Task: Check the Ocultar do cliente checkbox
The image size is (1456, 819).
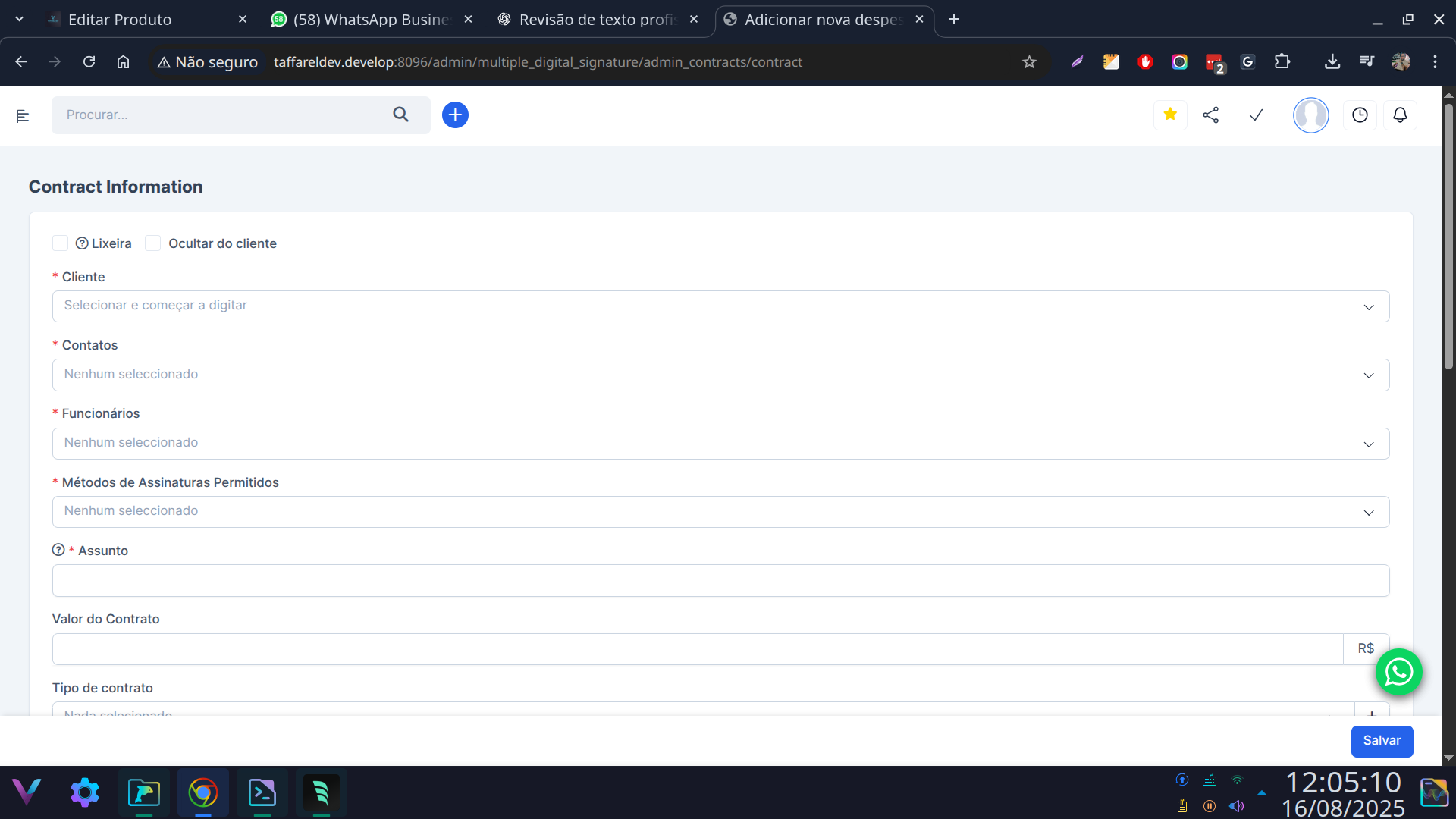Action: (152, 243)
